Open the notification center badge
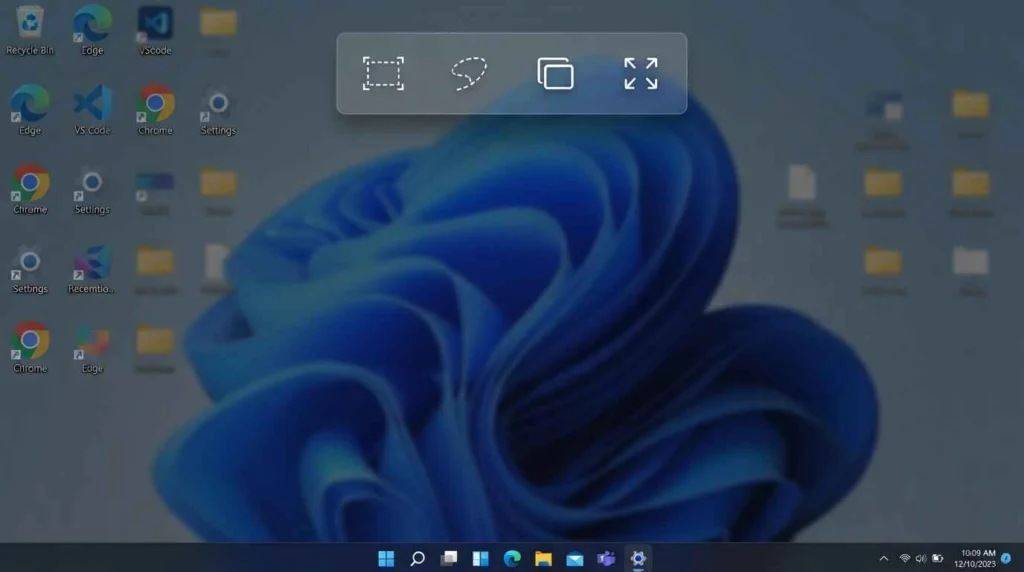The width and height of the screenshot is (1024, 572). 1006,558
